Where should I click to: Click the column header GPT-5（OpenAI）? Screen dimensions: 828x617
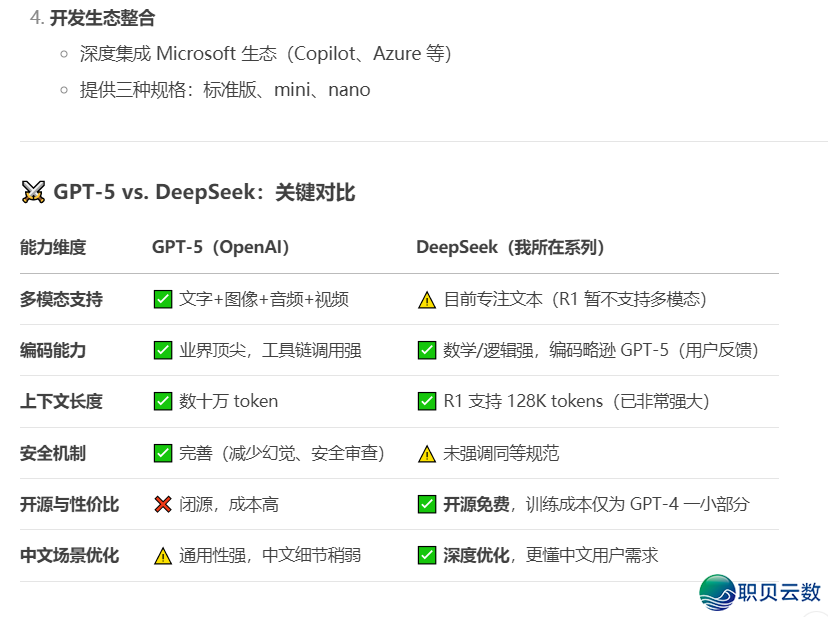(x=221, y=247)
